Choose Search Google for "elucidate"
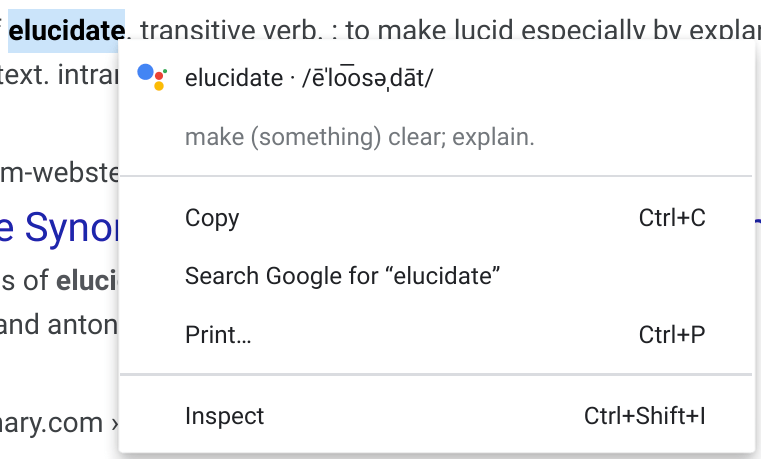 coord(342,276)
